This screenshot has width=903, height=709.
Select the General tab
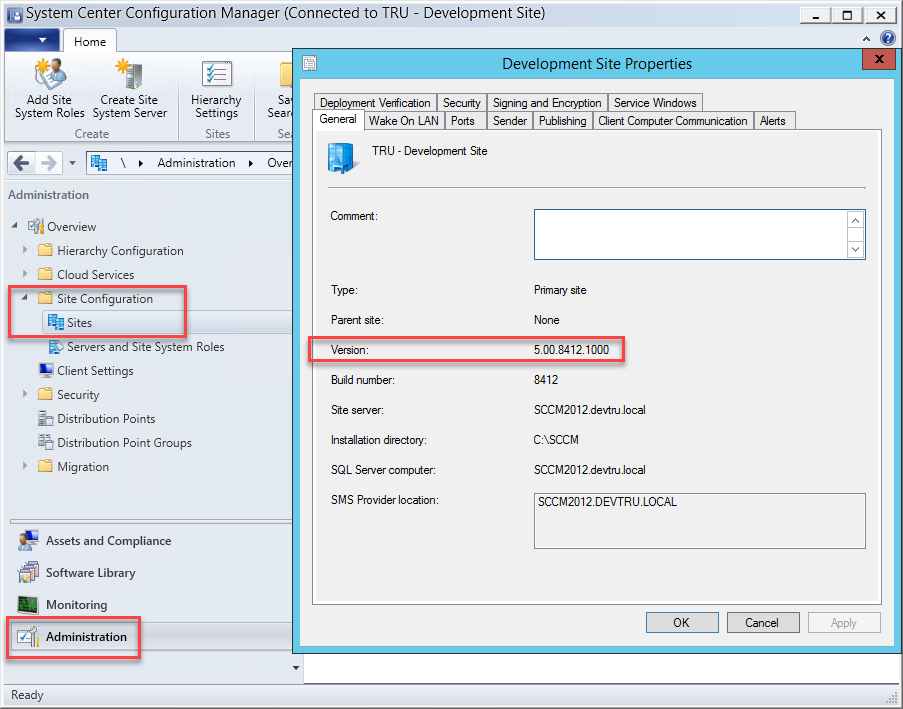tap(338, 119)
